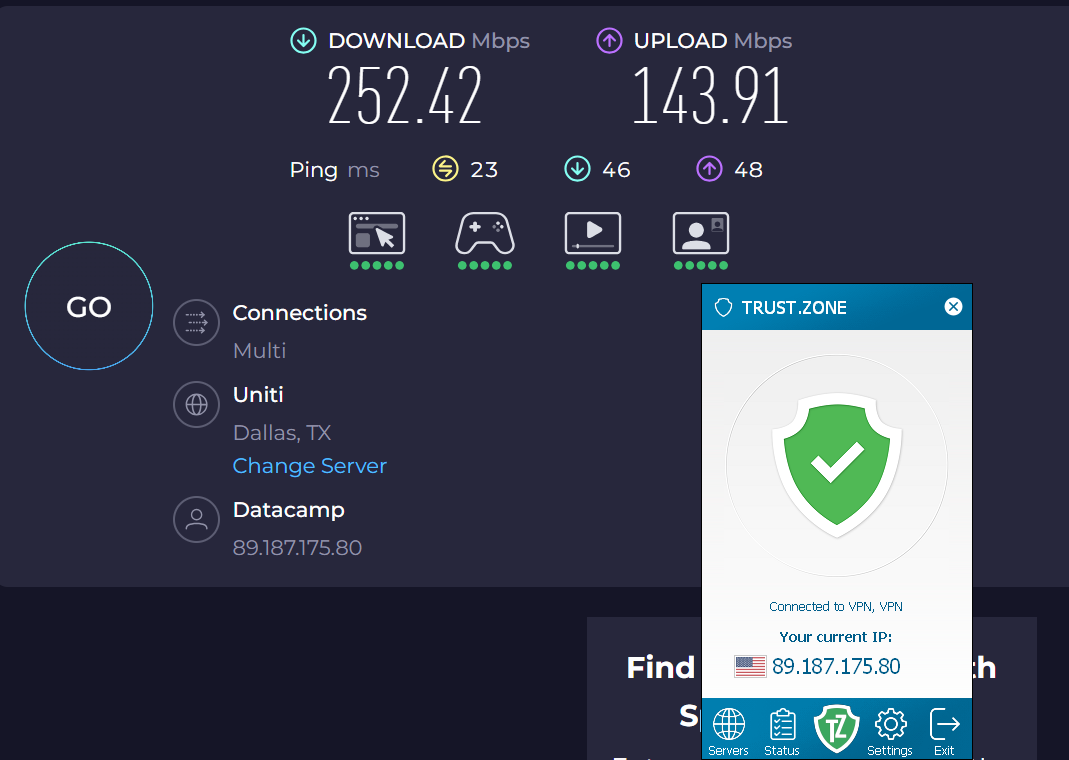The image size is (1069, 760).
Task: Click the Change Server link
Action: tap(309, 466)
